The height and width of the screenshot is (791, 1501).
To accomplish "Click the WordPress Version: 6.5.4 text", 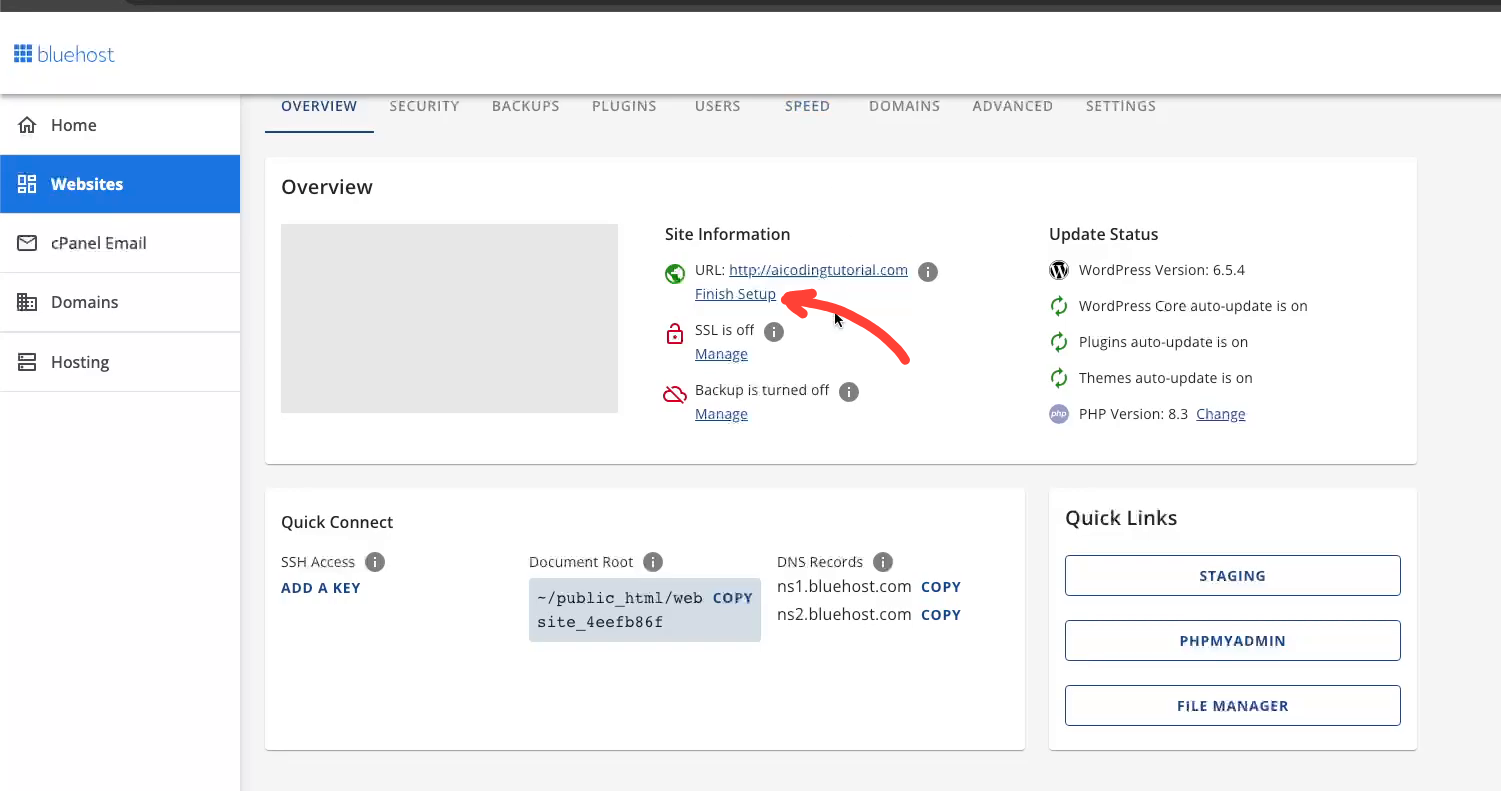I will click(1162, 270).
